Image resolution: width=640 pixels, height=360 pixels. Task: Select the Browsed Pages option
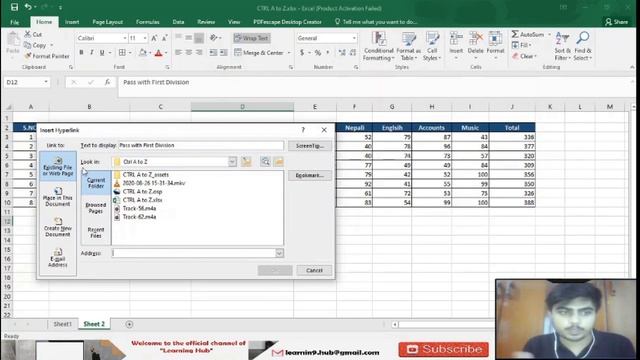point(96,208)
